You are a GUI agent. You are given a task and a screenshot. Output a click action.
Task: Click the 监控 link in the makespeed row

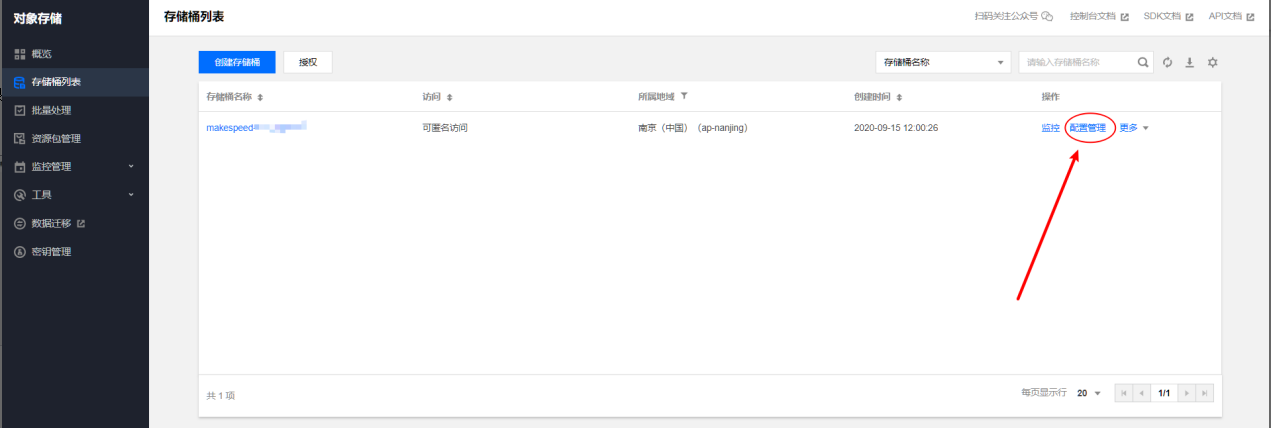coord(1050,128)
